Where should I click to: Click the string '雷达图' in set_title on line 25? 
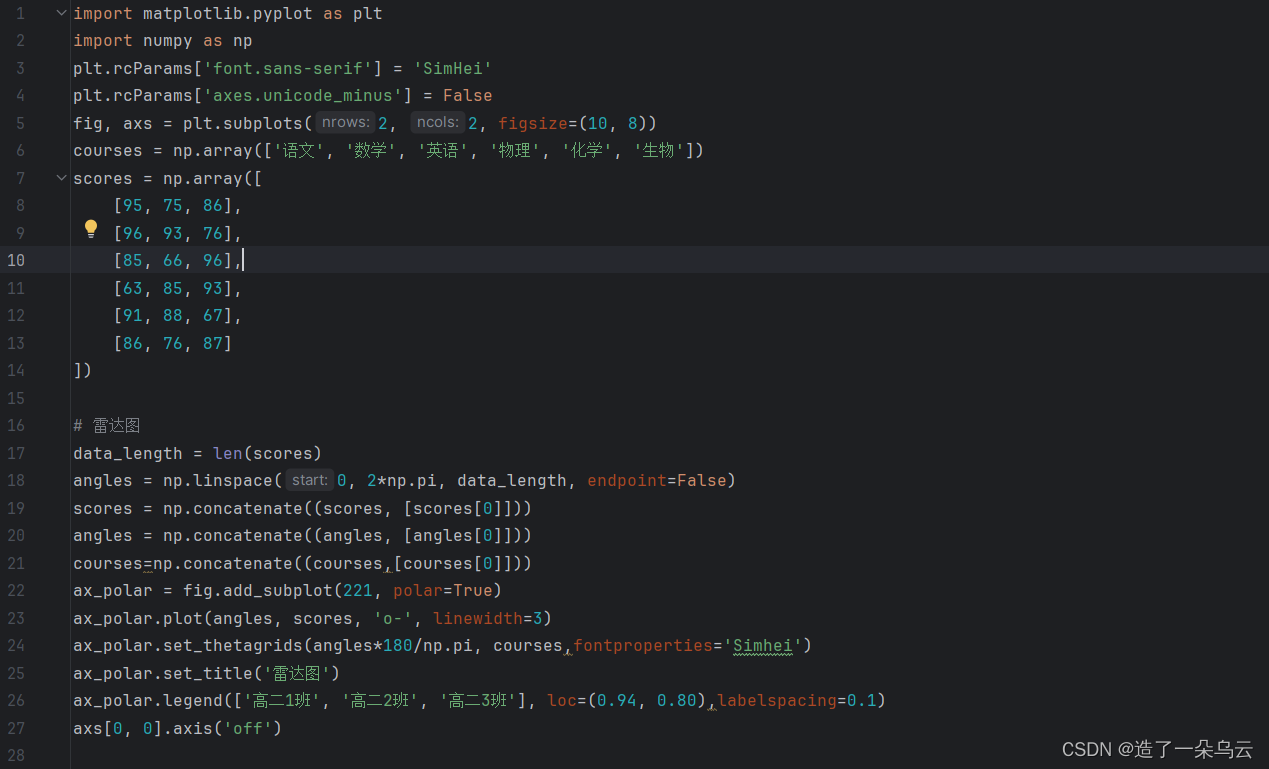297,673
